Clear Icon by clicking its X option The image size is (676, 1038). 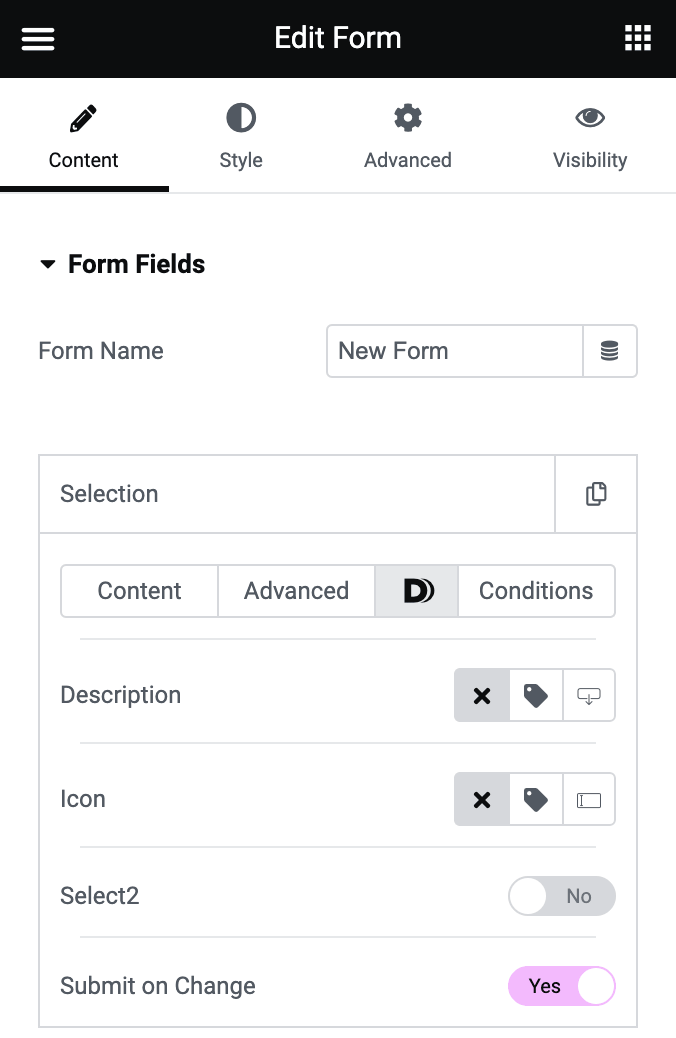pyautogui.click(x=481, y=799)
